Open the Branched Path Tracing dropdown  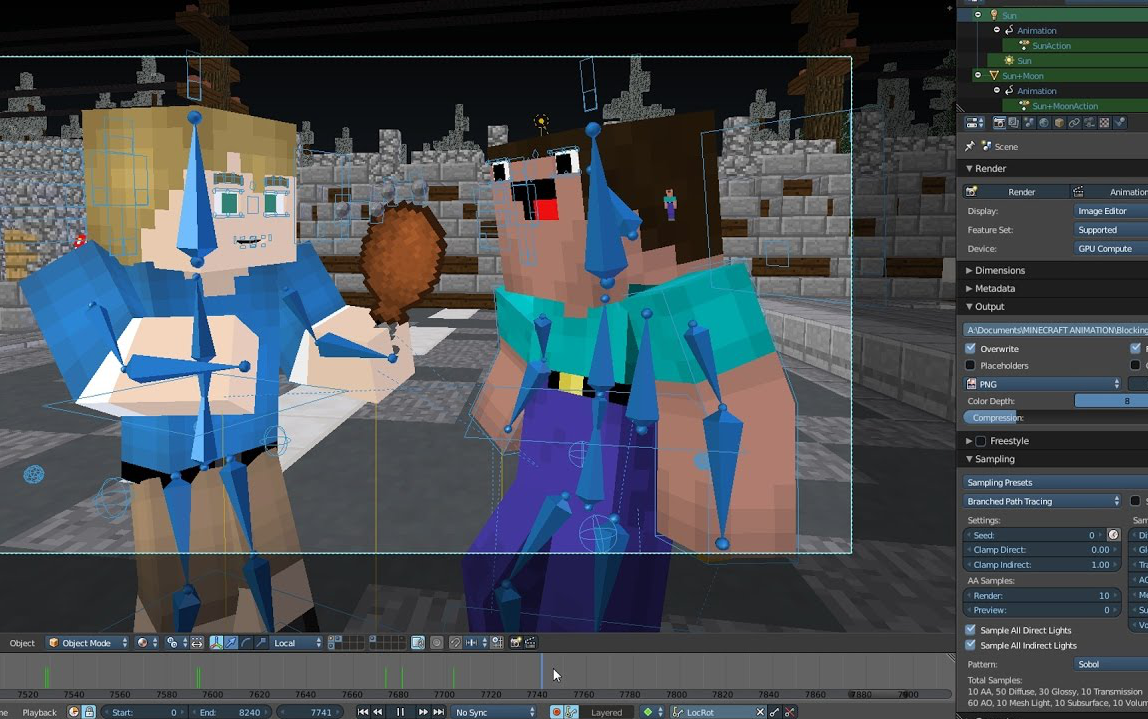tap(1043, 501)
